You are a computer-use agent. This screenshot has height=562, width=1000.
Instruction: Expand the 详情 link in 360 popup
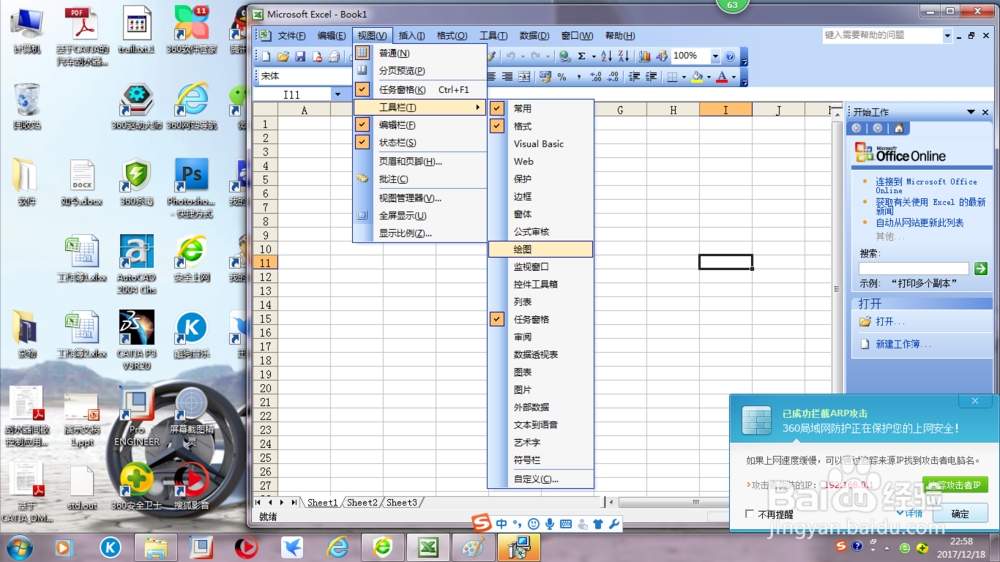coord(909,514)
